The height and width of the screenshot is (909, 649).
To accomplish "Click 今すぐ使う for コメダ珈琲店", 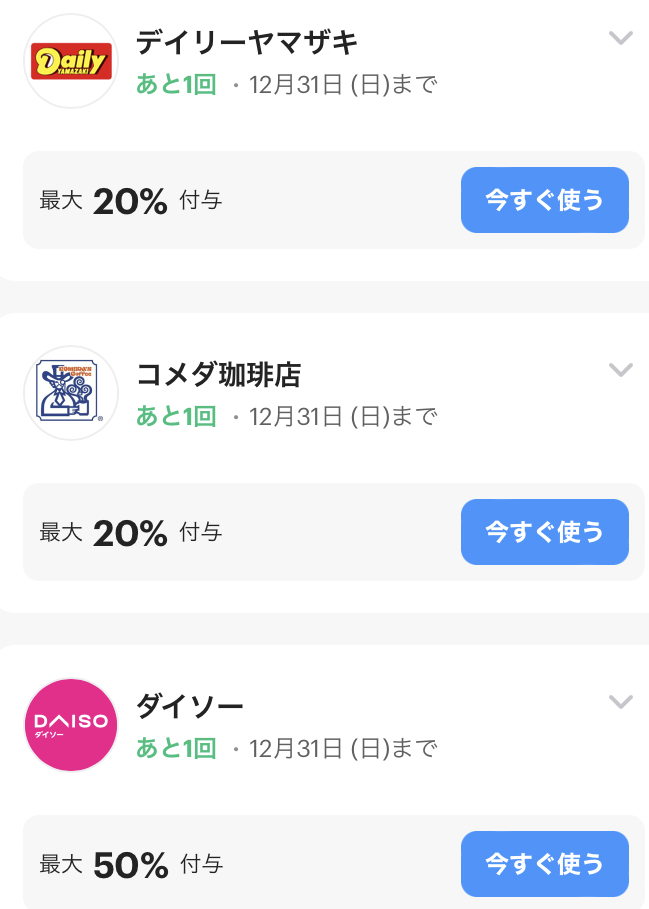I will [x=545, y=532].
